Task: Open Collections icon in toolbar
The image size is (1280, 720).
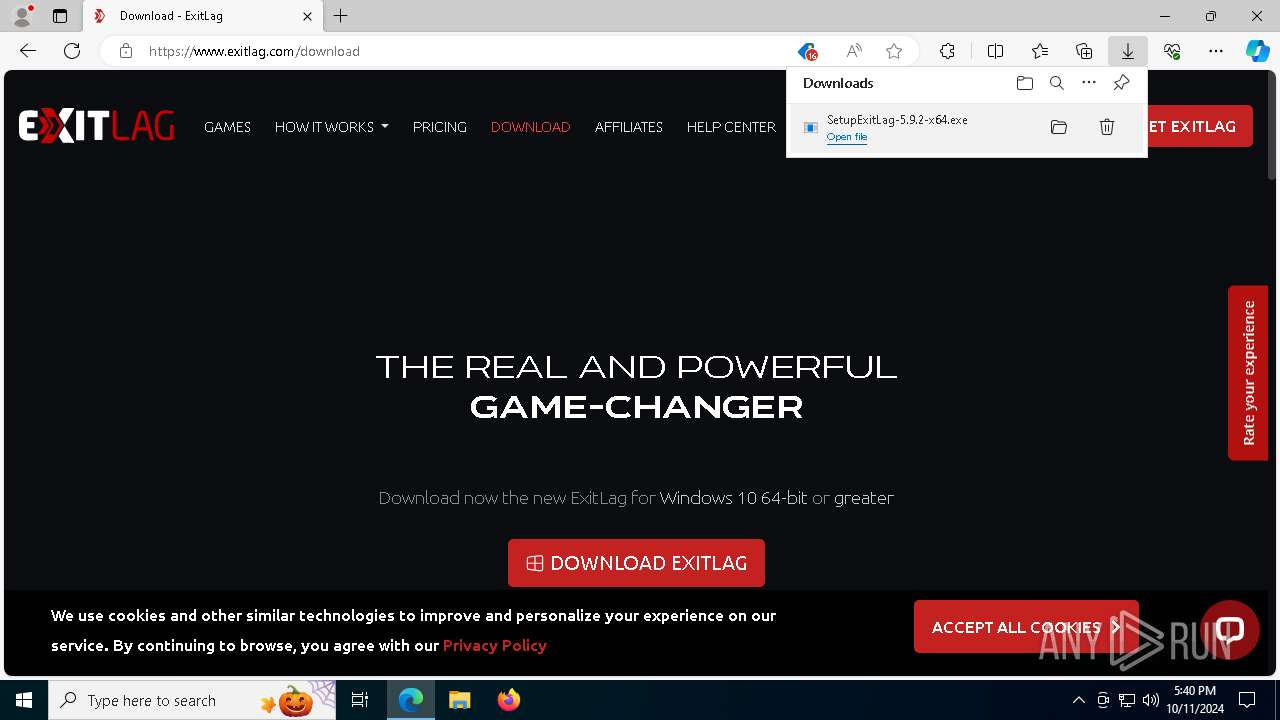Action: point(1084,51)
